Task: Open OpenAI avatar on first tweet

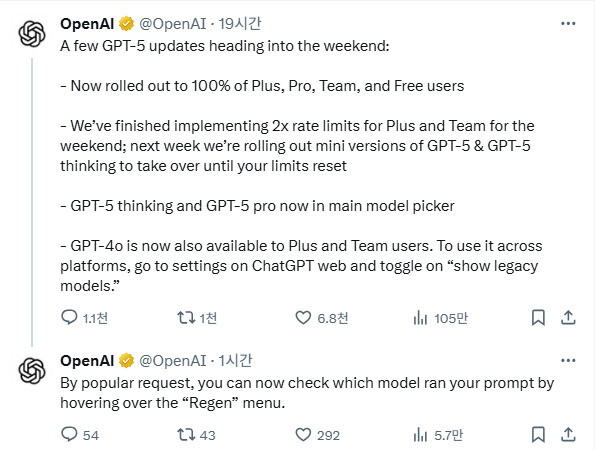Action: (x=32, y=33)
